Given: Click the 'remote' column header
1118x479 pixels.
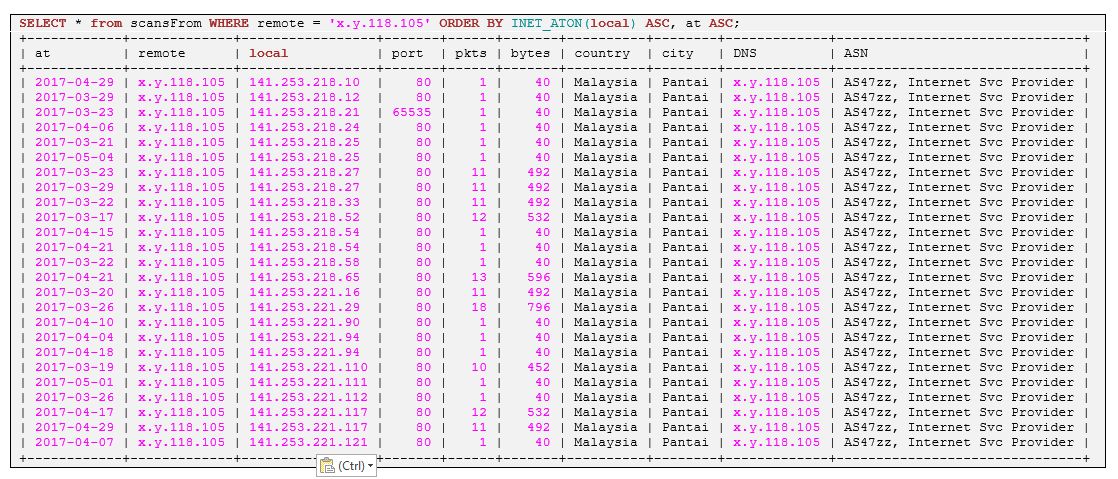Looking at the screenshot, I should [162, 53].
